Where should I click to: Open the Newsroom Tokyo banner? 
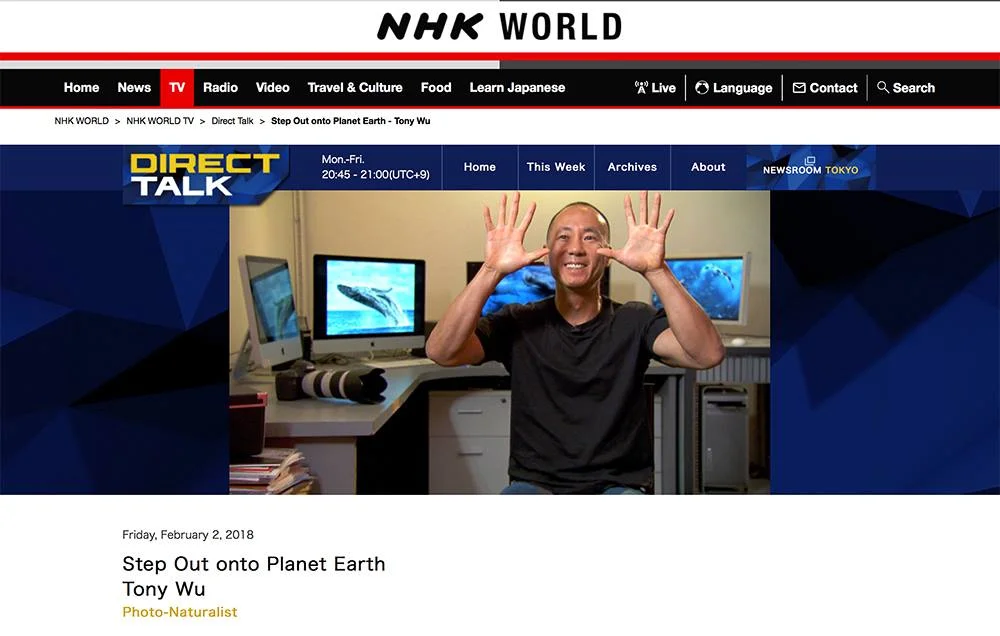811,167
